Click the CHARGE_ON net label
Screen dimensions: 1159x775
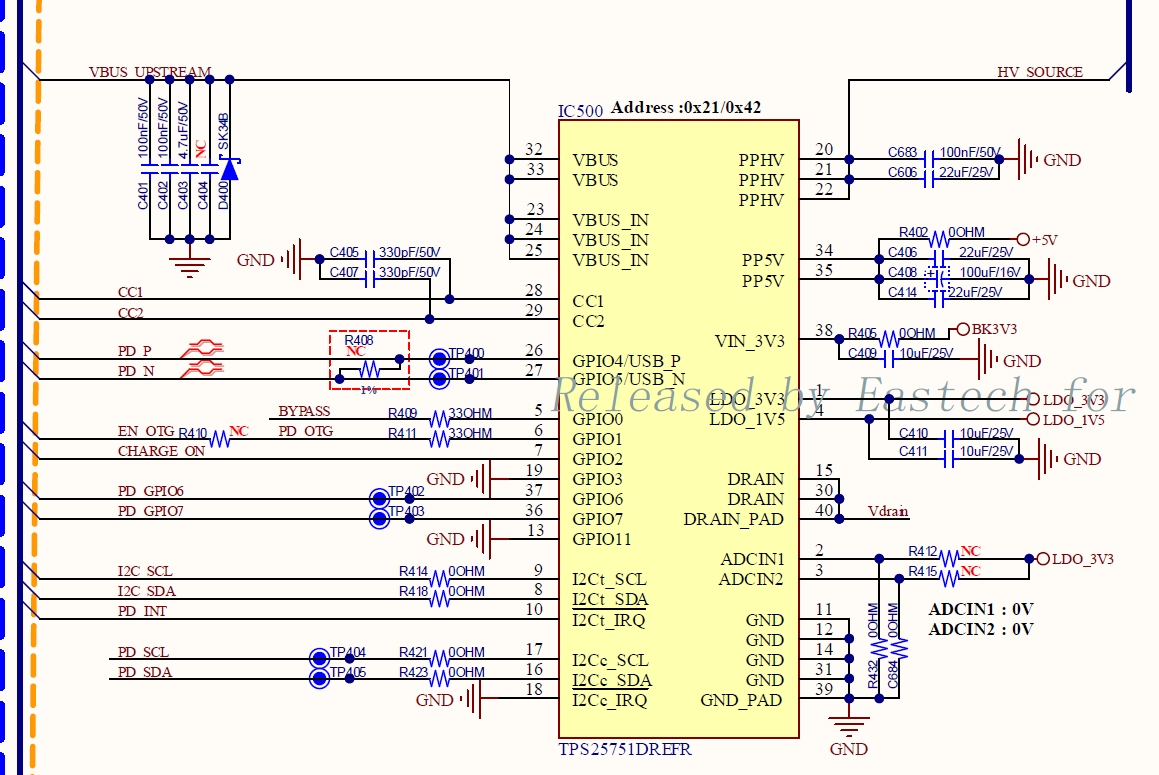pos(161,451)
